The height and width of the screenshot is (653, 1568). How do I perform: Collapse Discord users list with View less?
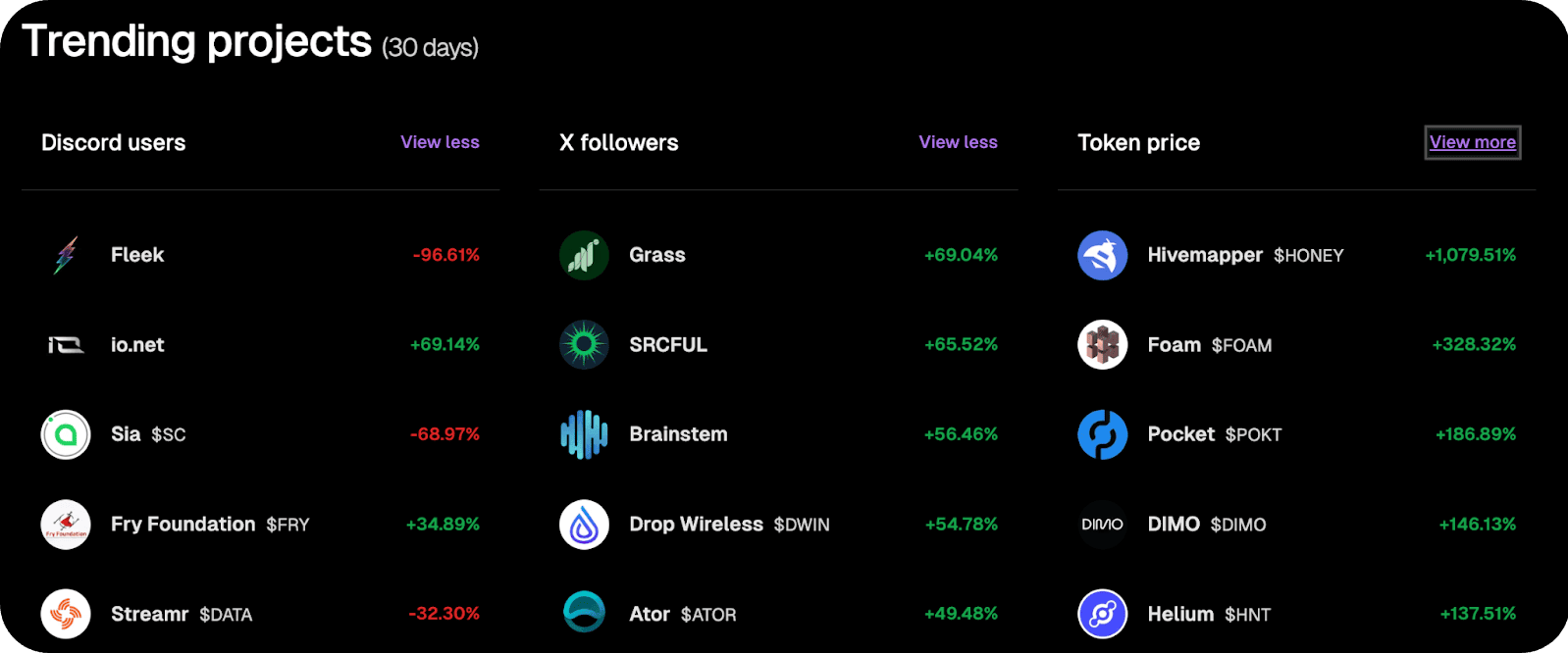(x=440, y=142)
